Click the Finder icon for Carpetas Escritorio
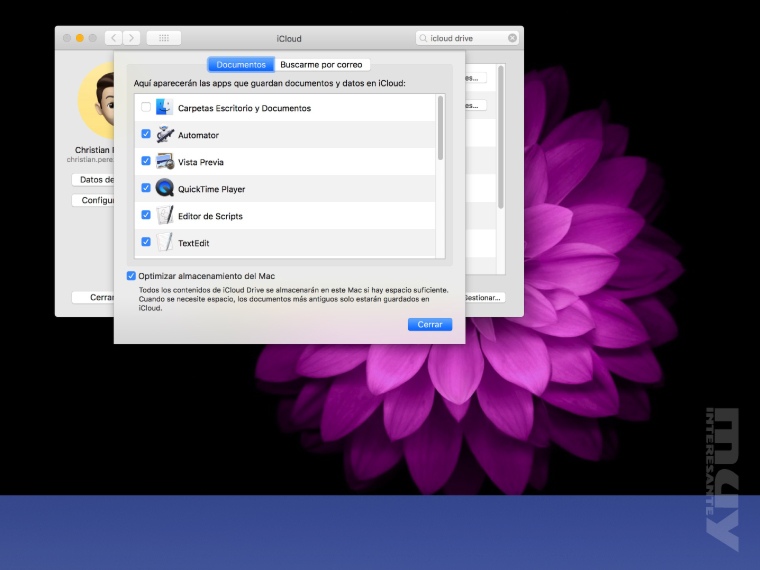 click(x=164, y=108)
